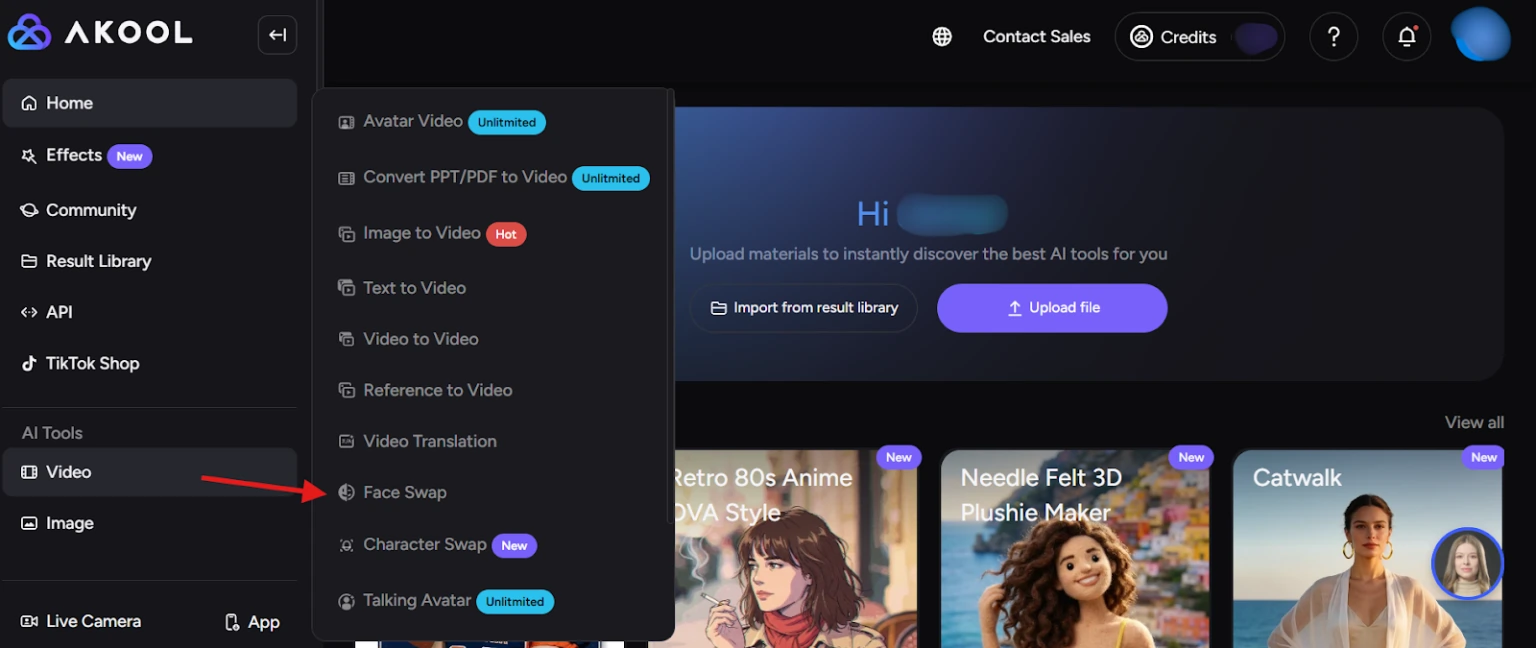
Task: Open Image to Video option
Action: pyautogui.click(x=421, y=233)
